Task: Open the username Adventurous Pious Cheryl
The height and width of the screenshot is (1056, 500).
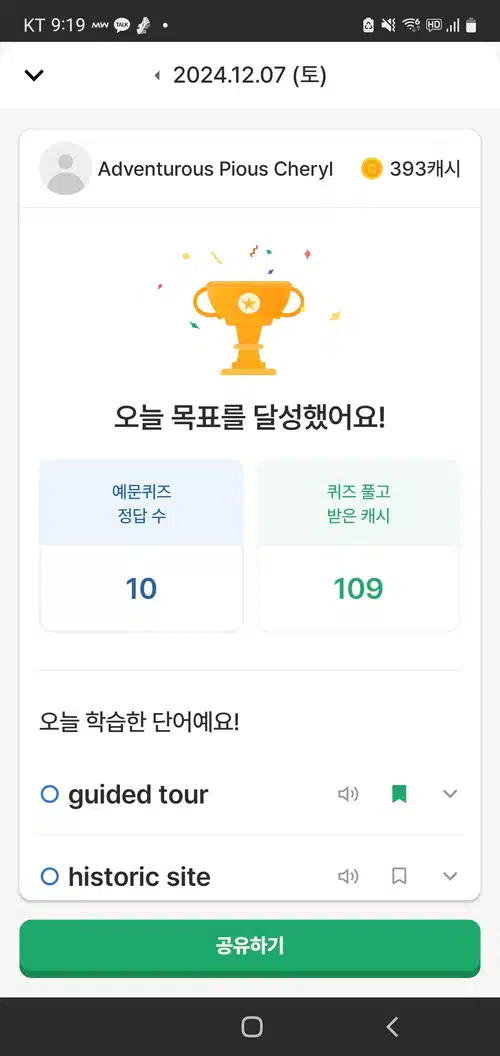Action: point(216,169)
